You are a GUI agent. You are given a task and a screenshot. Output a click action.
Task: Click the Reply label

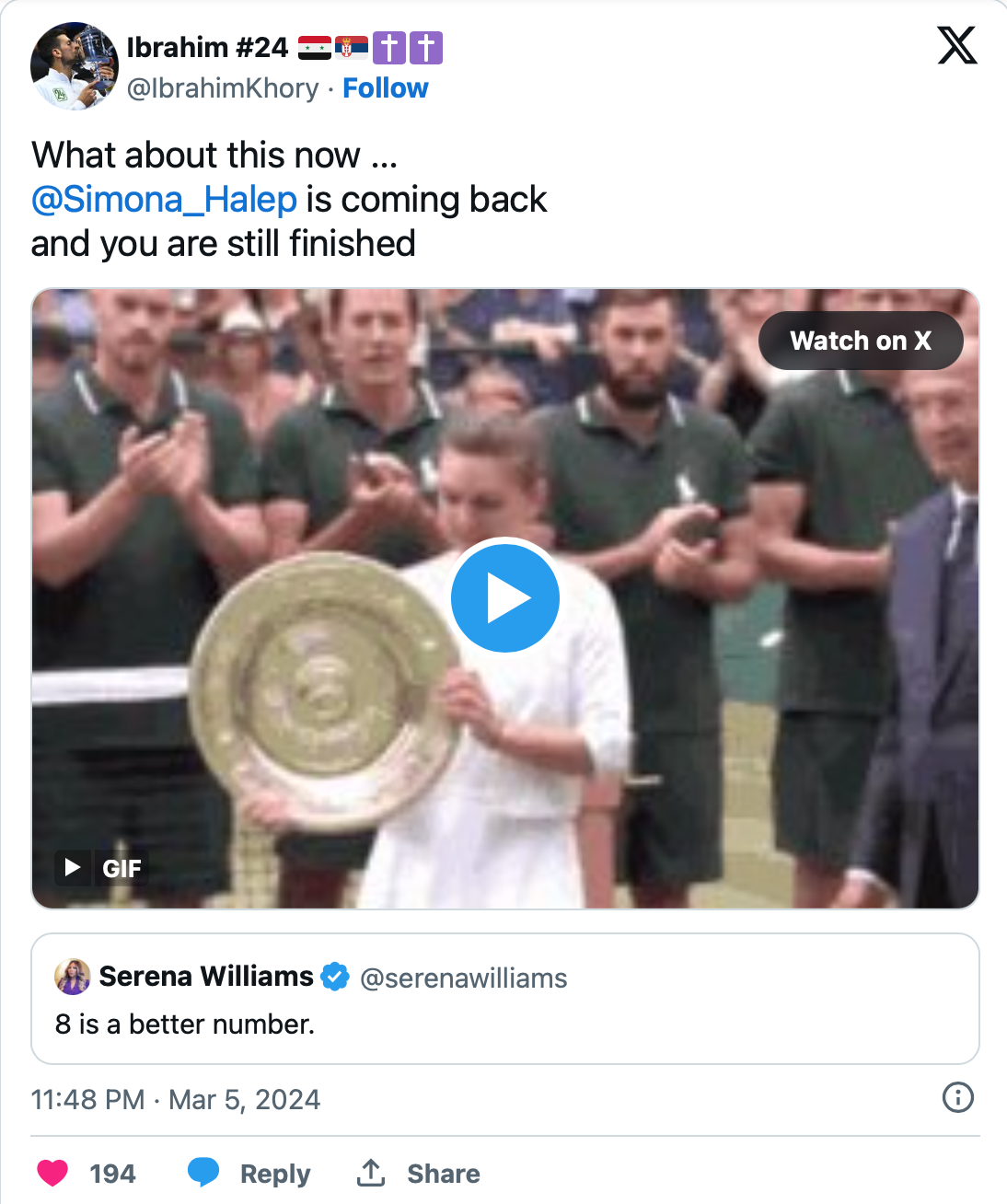pos(274,1174)
